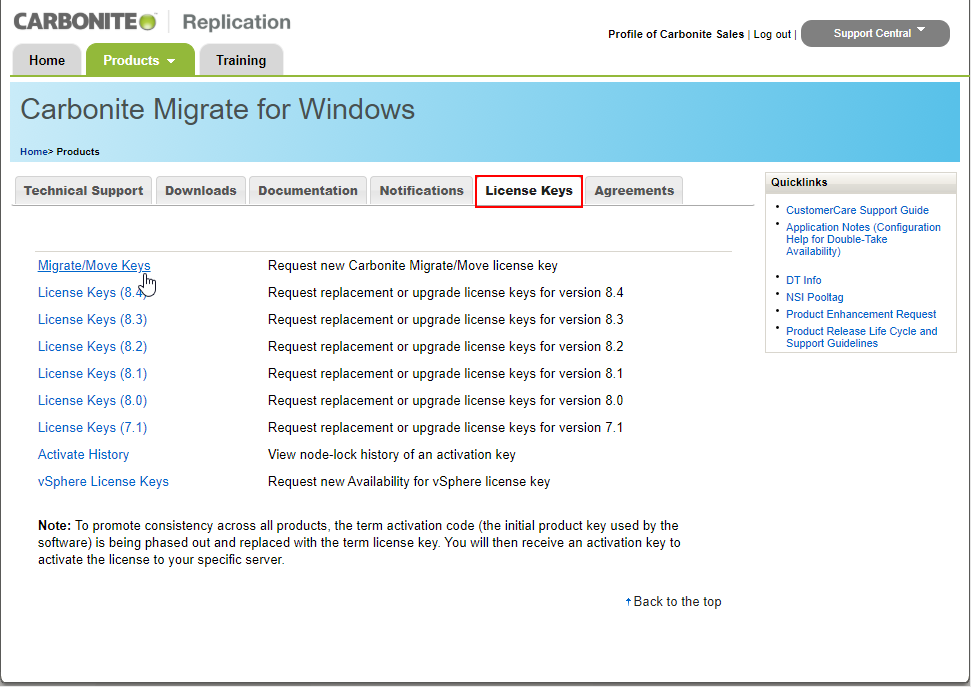Click the Log out link
Screen dimensions: 971x687
coord(772,34)
